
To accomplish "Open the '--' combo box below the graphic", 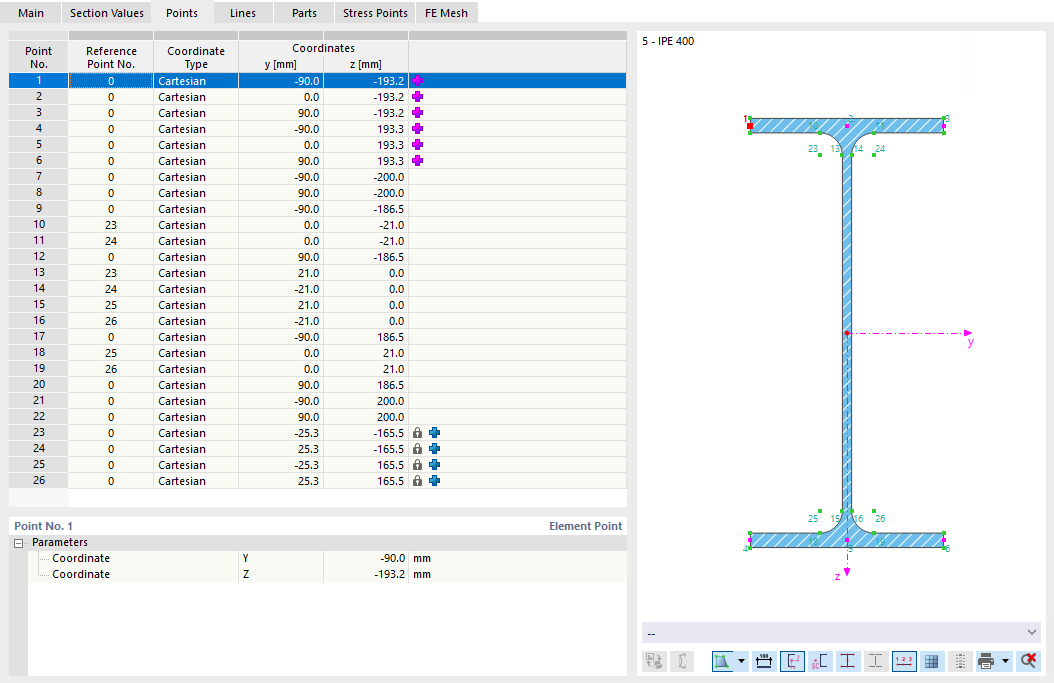I will [x=841, y=633].
